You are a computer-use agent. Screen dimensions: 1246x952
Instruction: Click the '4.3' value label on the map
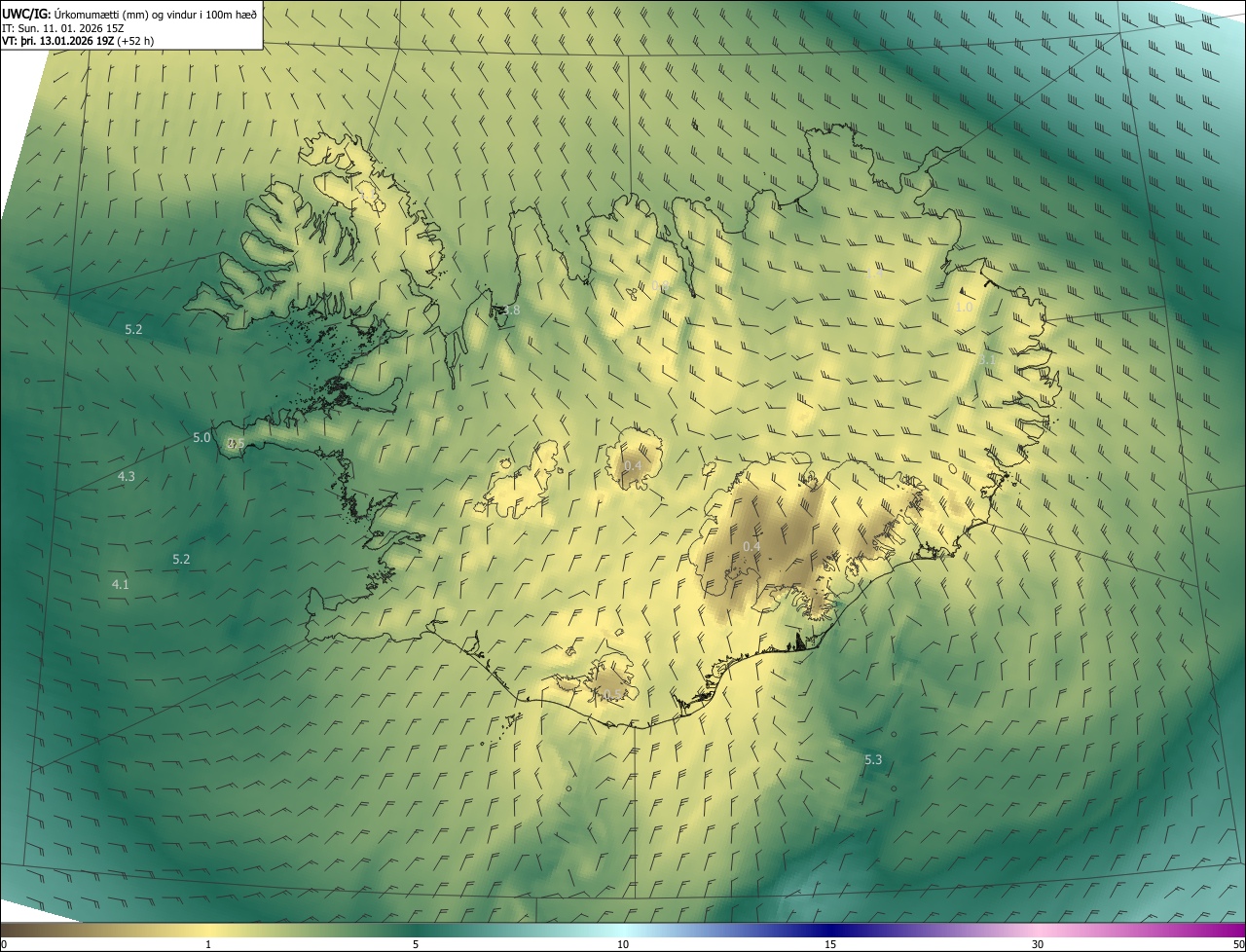[x=127, y=477]
